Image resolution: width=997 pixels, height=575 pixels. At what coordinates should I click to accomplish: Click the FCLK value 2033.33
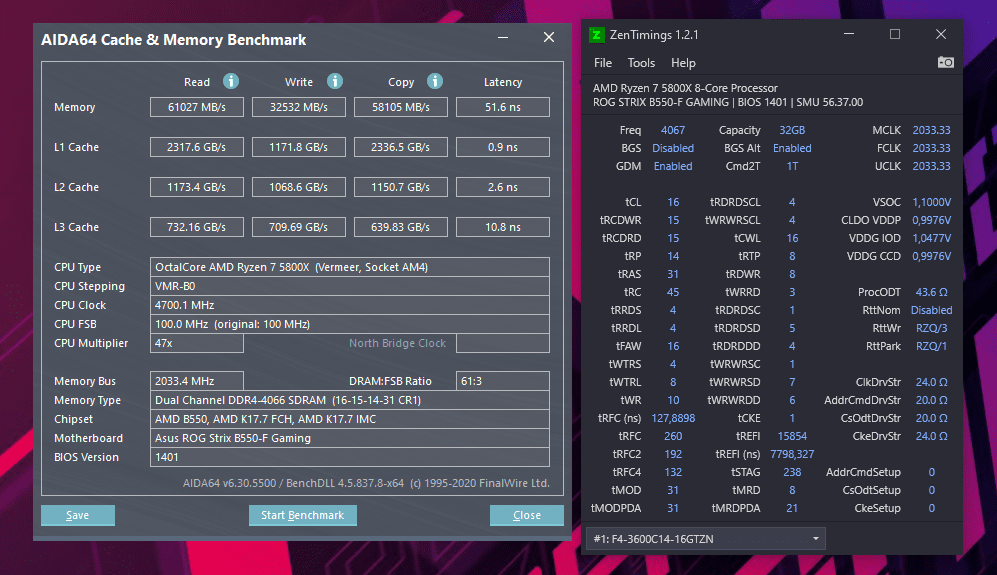click(x=932, y=148)
